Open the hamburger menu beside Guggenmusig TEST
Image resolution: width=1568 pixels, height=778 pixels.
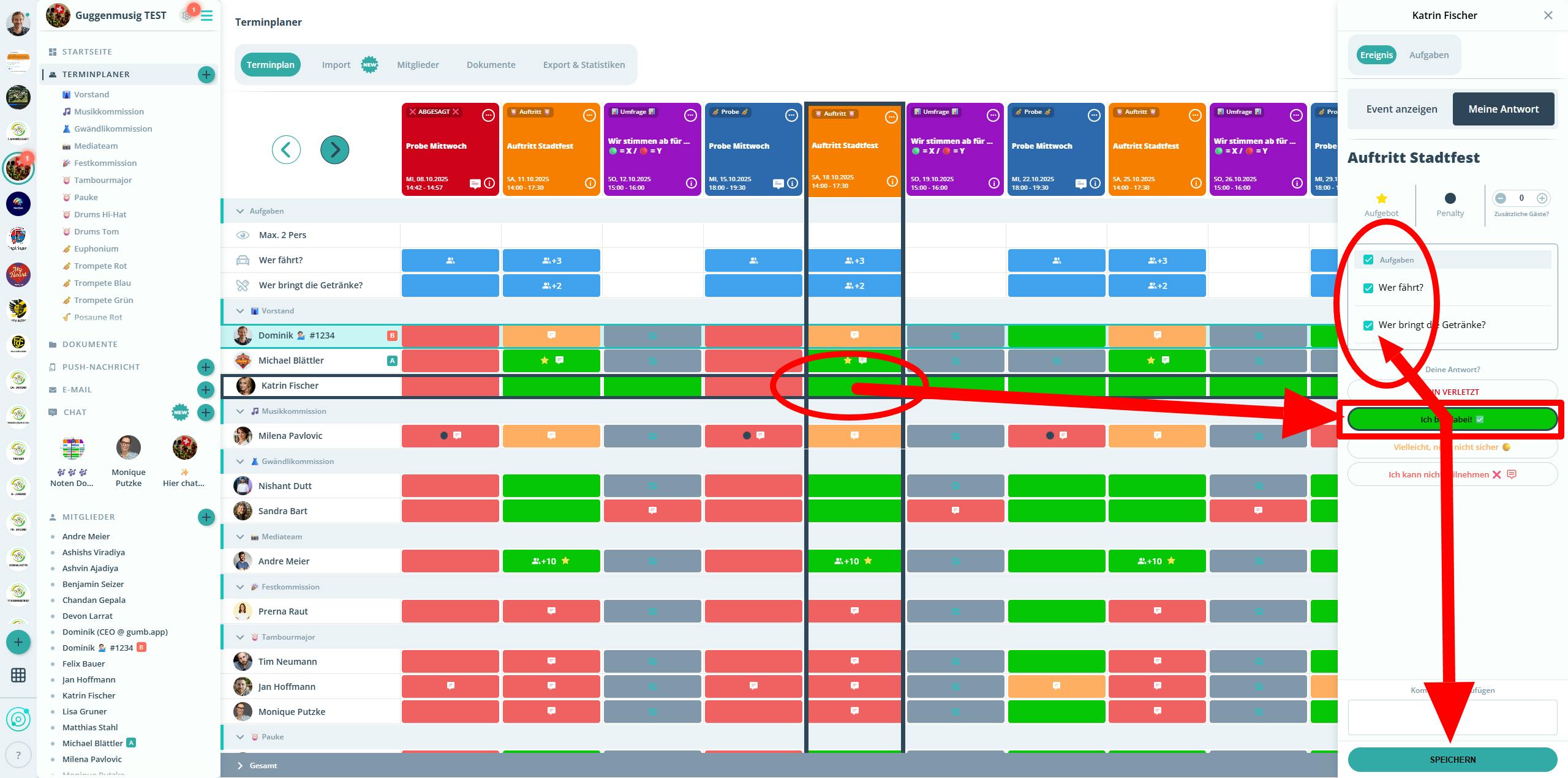click(207, 16)
